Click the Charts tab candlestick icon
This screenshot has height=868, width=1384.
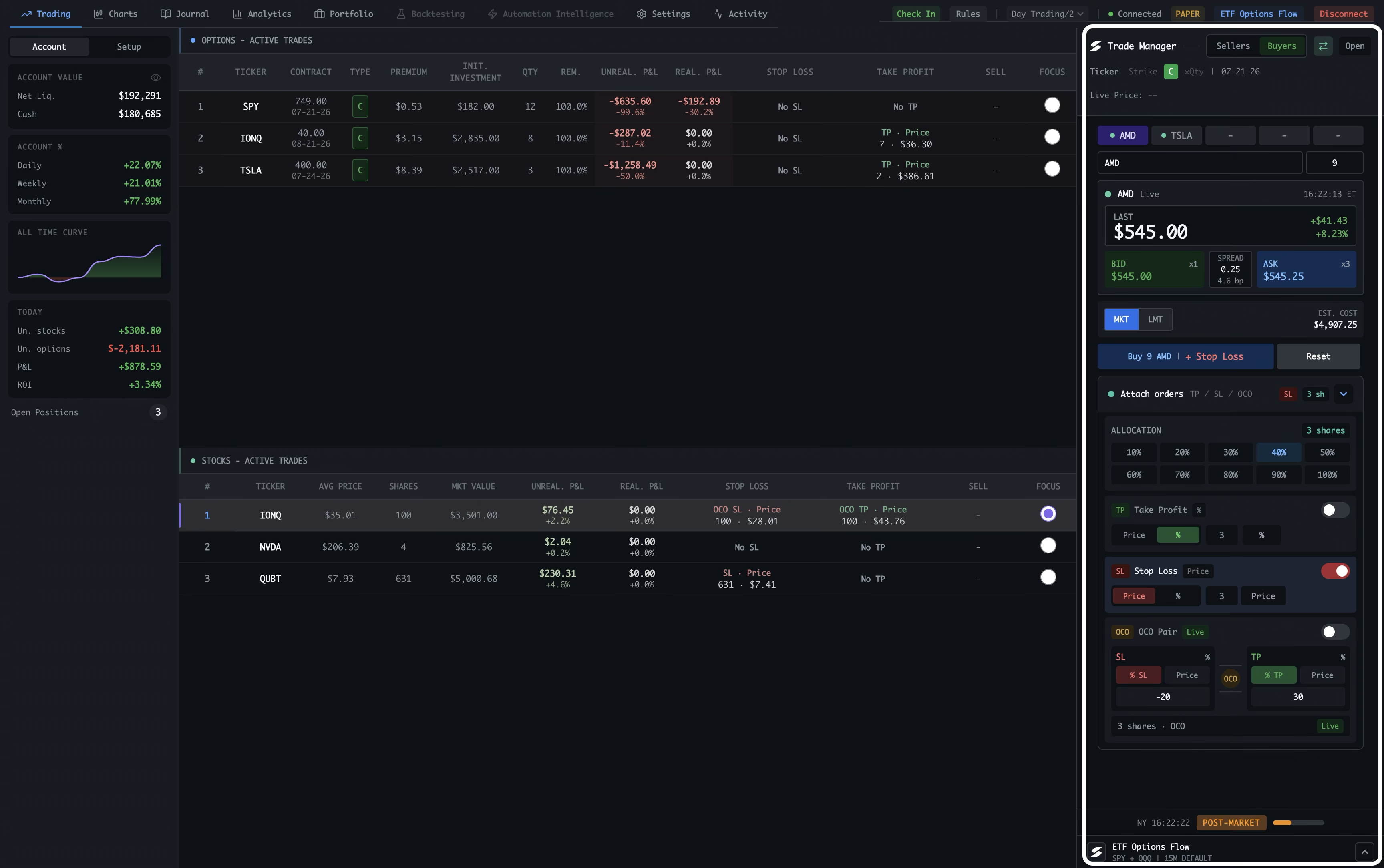(98, 14)
